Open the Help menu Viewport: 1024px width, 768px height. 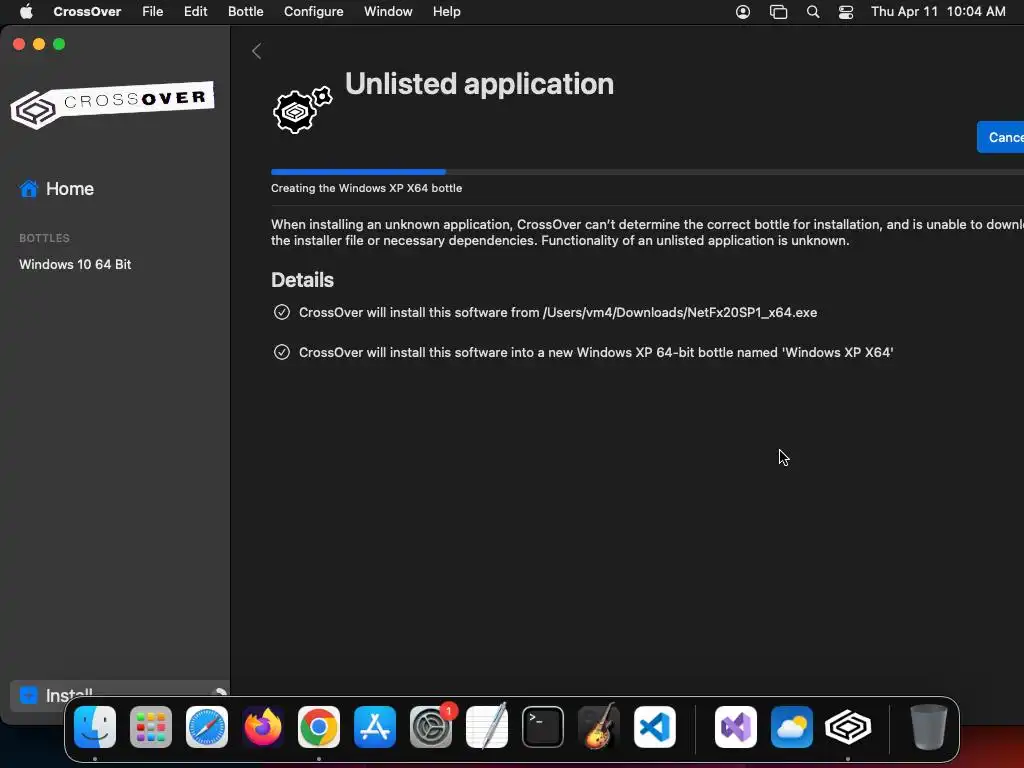[447, 12]
